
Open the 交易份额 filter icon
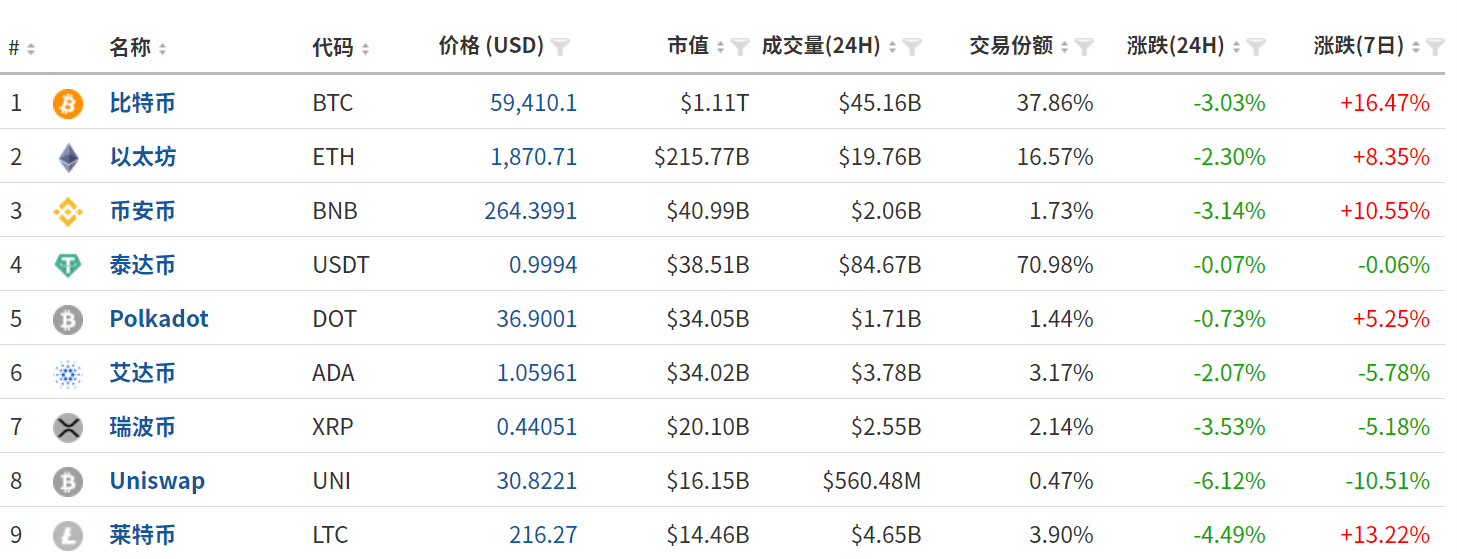click(x=1084, y=46)
